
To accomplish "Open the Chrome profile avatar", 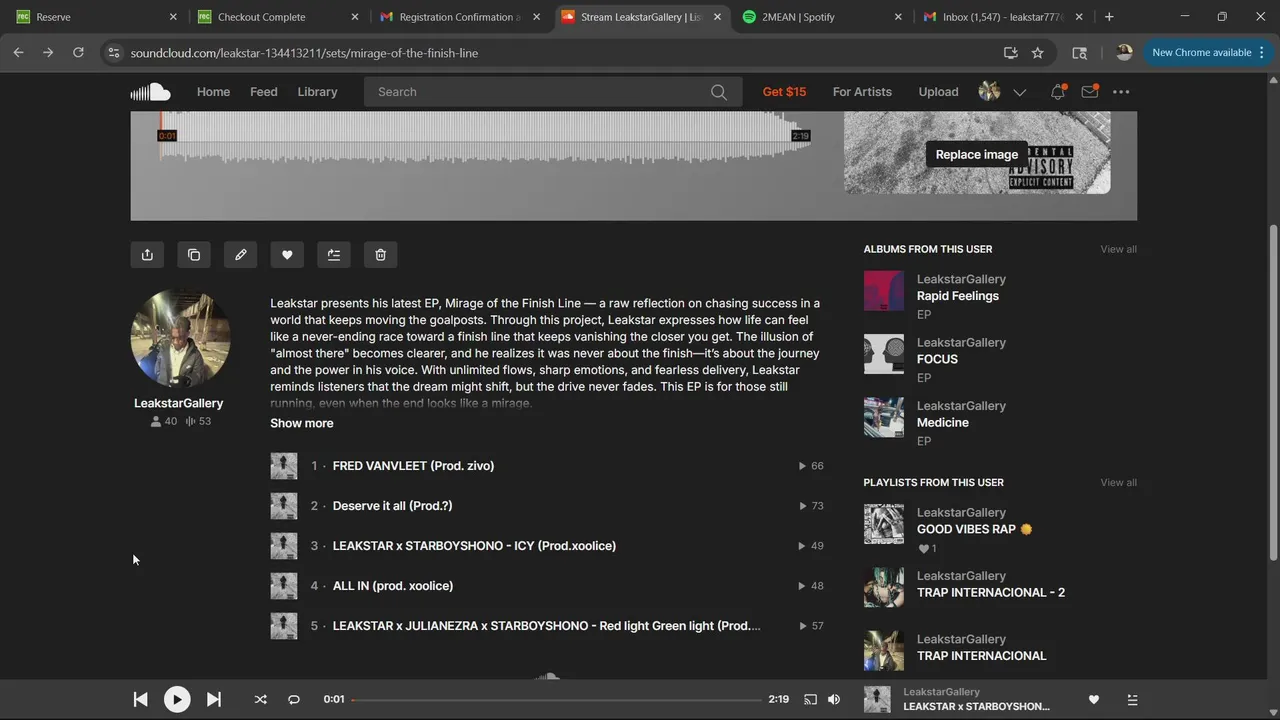I will pyautogui.click(x=1124, y=52).
